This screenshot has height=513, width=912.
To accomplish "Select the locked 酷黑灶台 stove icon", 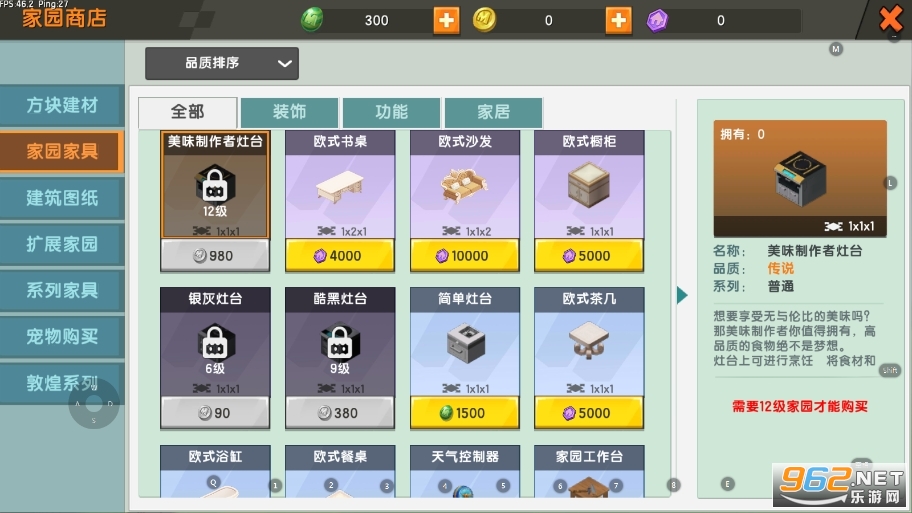I will [x=340, y=342].
